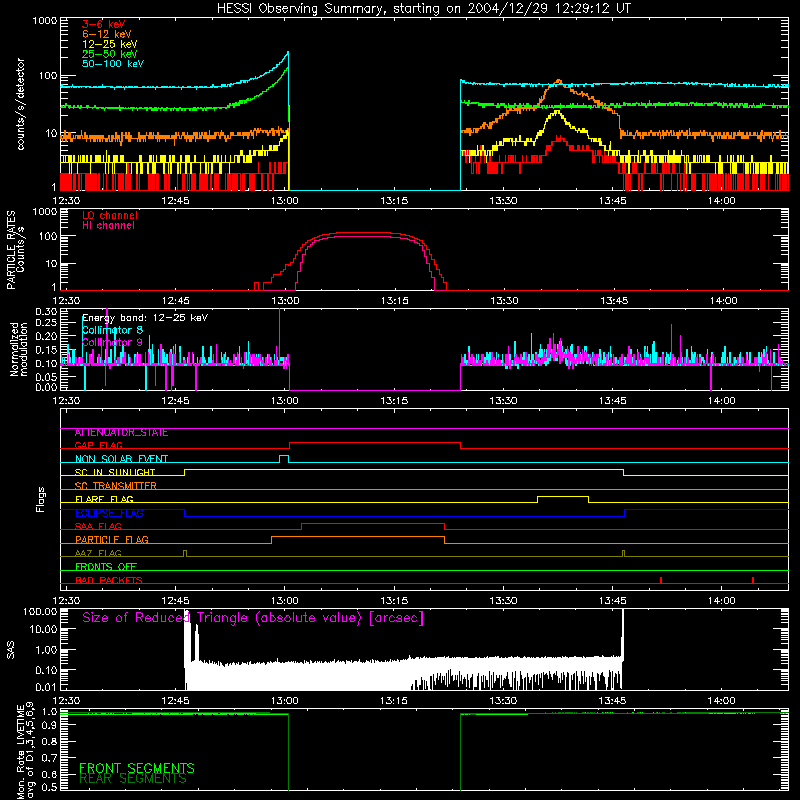Select the Collimator 9 legend entry
This screenshot has height=800, width=800.
pos(113,342)
